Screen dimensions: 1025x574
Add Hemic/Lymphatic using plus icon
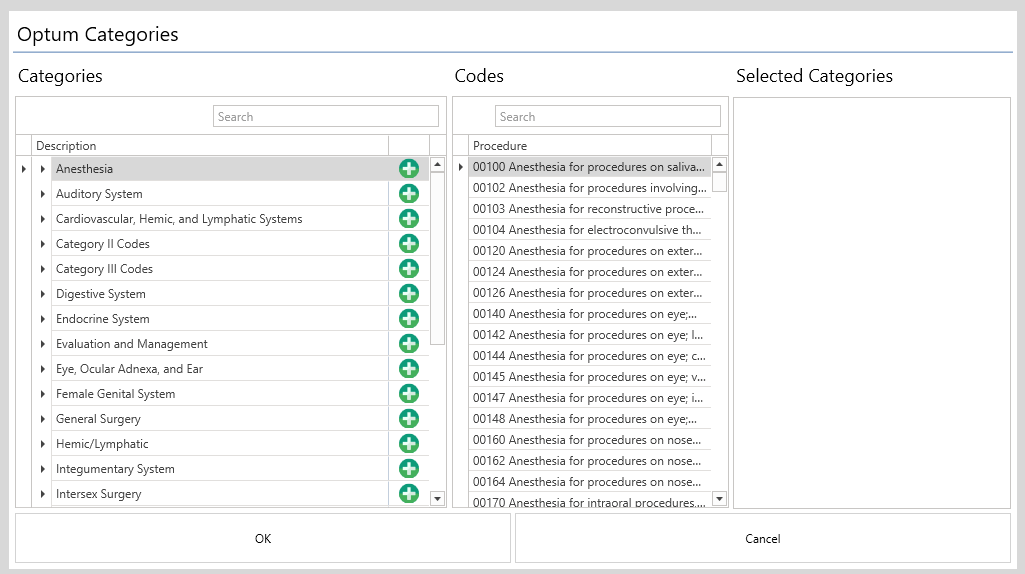(x=409, y=444)
